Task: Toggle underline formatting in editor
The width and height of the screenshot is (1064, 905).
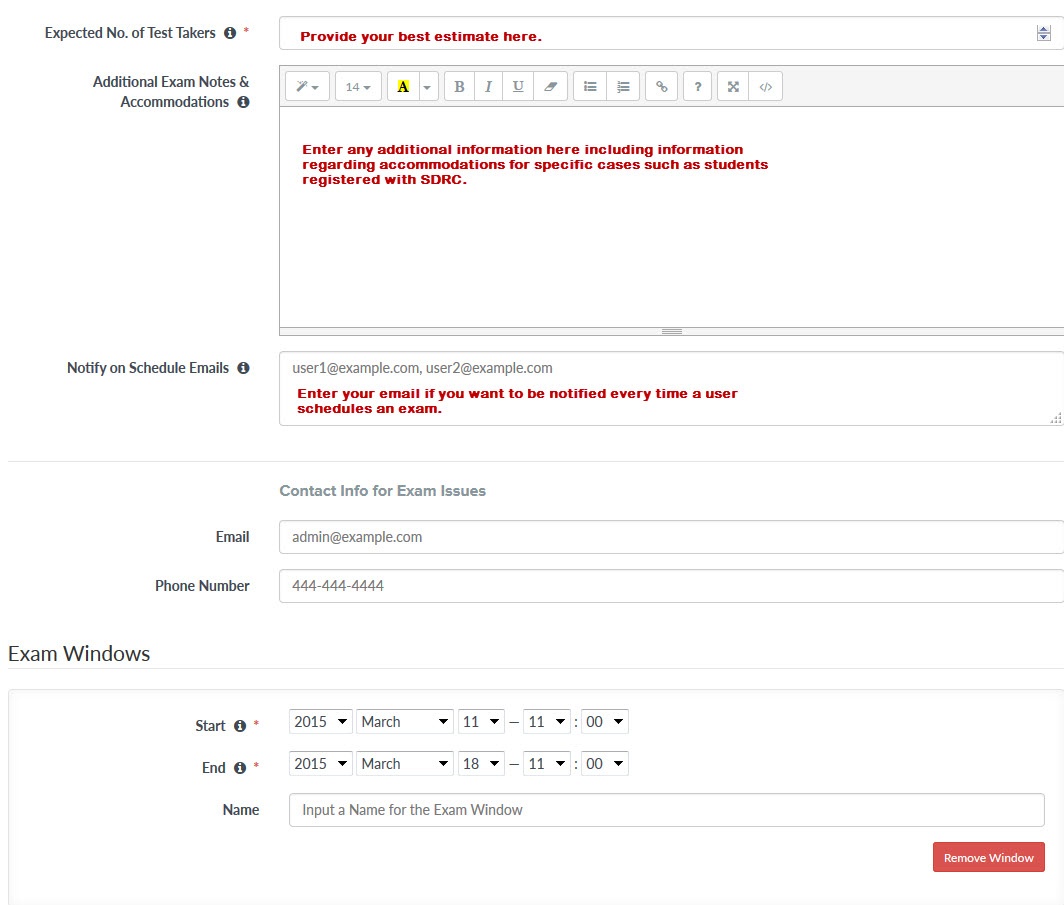Action: click(518, 87)
